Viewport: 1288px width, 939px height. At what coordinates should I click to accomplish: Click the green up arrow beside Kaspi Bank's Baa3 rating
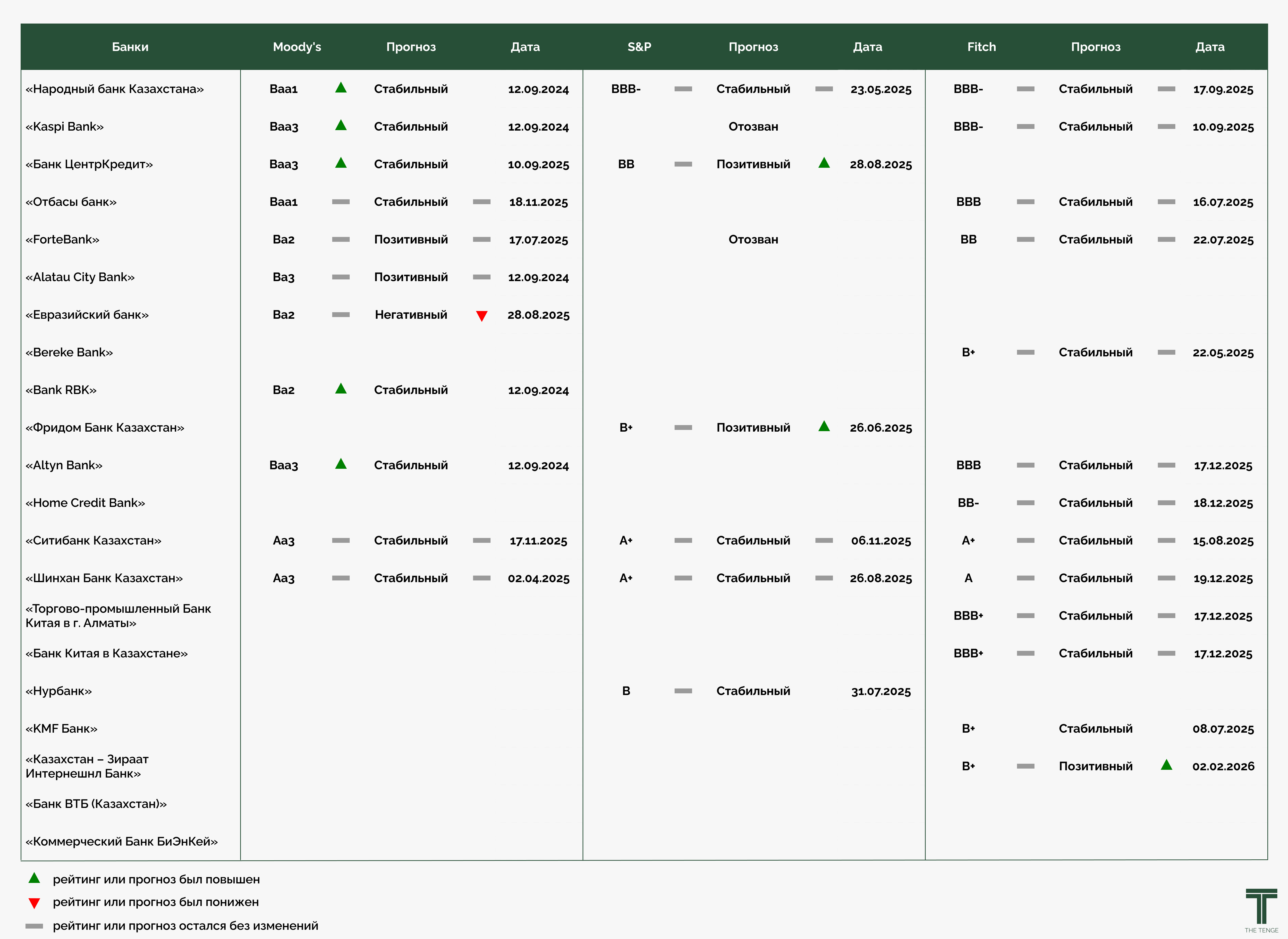(x=341, y=126)
